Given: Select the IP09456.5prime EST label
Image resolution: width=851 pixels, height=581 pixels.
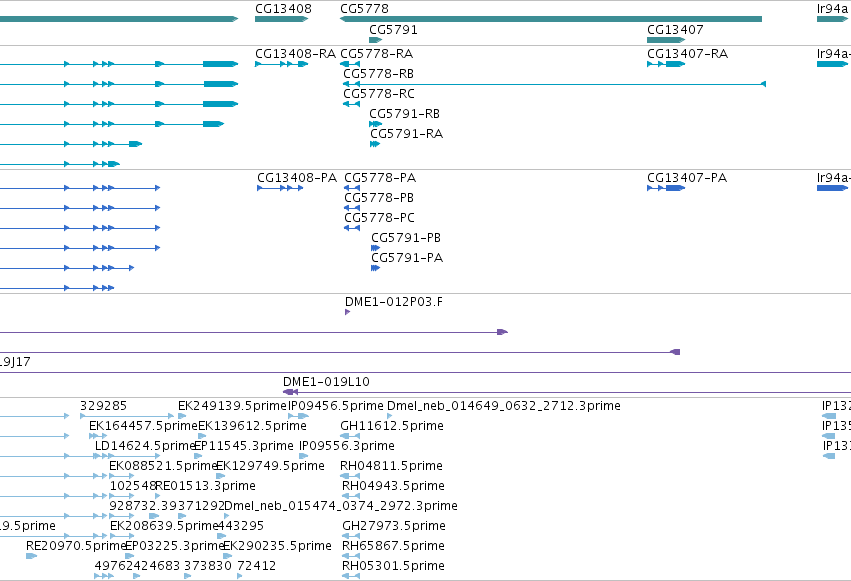Looking at the screenshot, I should tap(335, 406).
